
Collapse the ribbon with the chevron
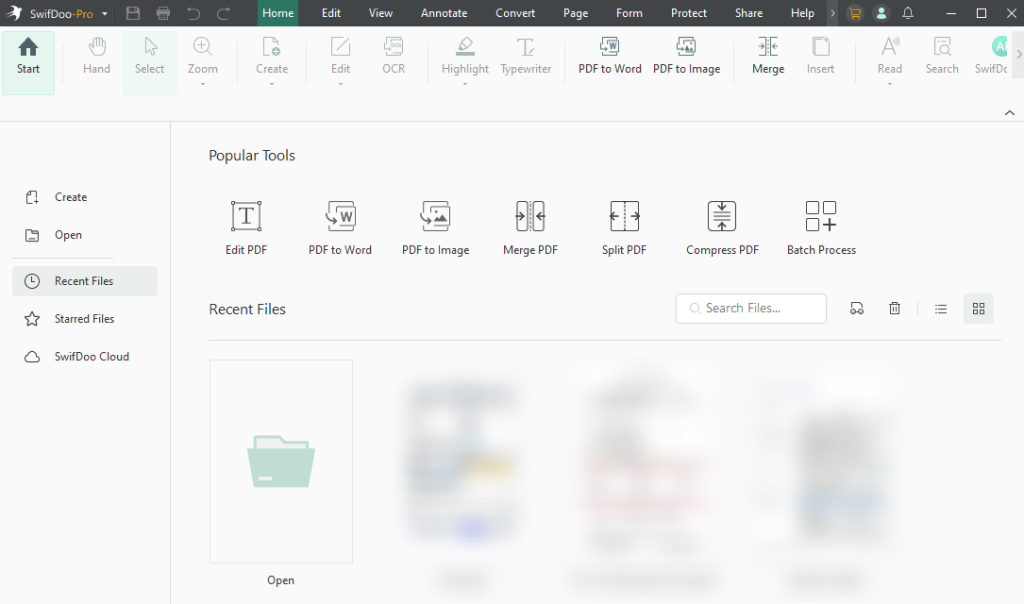tap(1010, 113)
